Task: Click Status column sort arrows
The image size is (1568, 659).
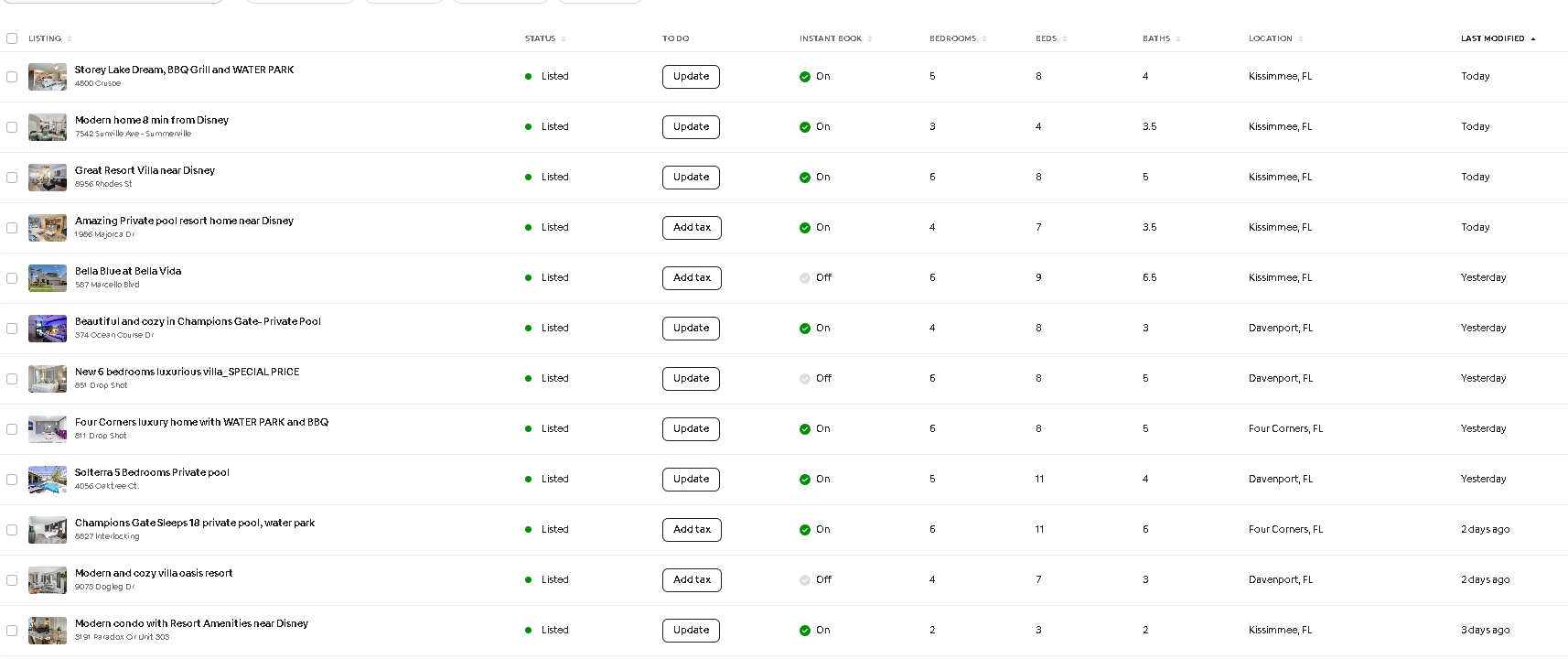Action: pos(564,39)
